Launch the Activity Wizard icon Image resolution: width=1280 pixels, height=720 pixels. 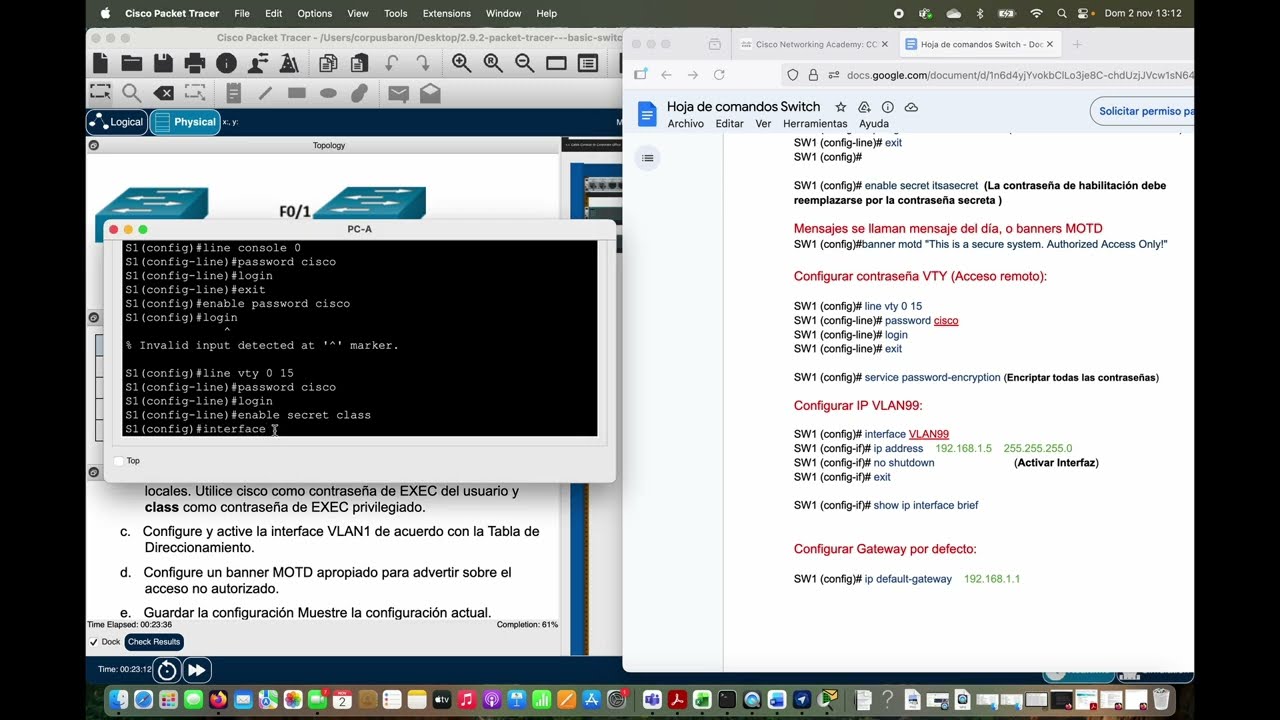coord(289,63)
